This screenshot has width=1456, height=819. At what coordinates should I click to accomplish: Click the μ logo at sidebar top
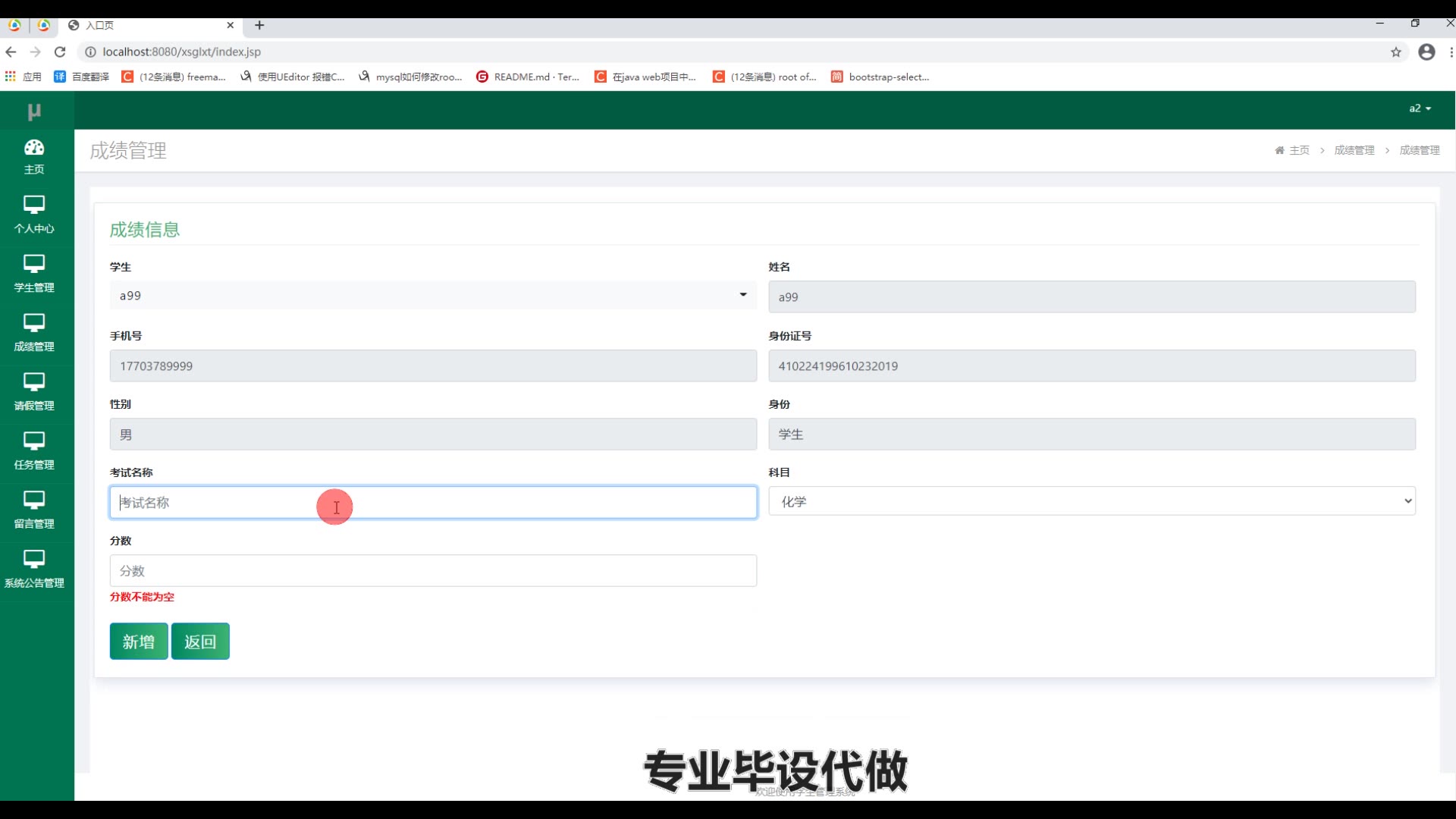[x=34, y=111]
